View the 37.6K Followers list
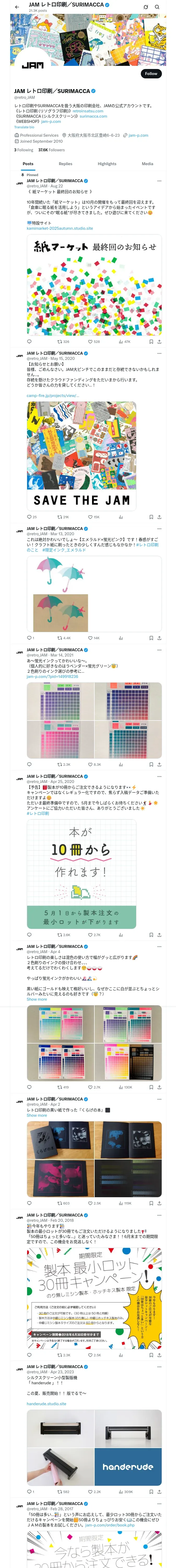Screen dimensions: 176x1568 tap(52, 150)
